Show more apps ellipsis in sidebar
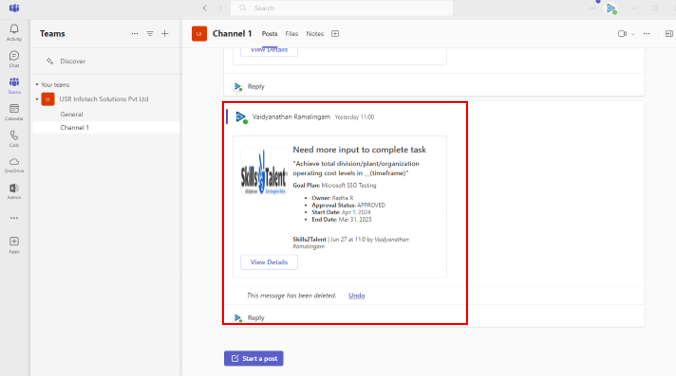The width and height of the screenshot is (676, 378). pyautogui.click(x=14, y=218)
